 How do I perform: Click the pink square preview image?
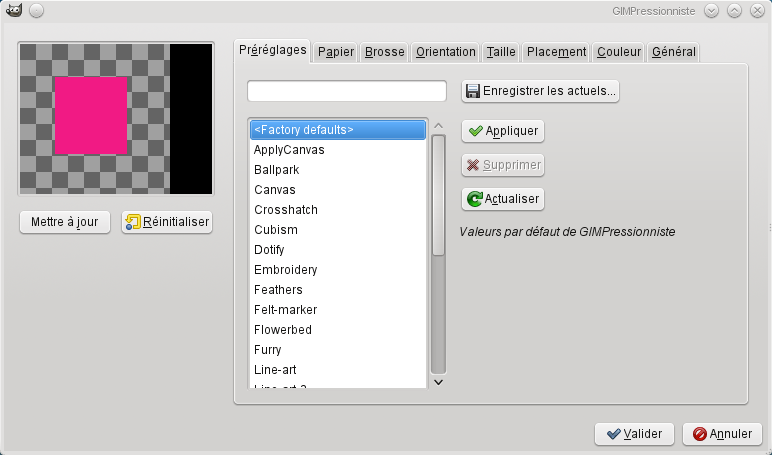[92, 116]
